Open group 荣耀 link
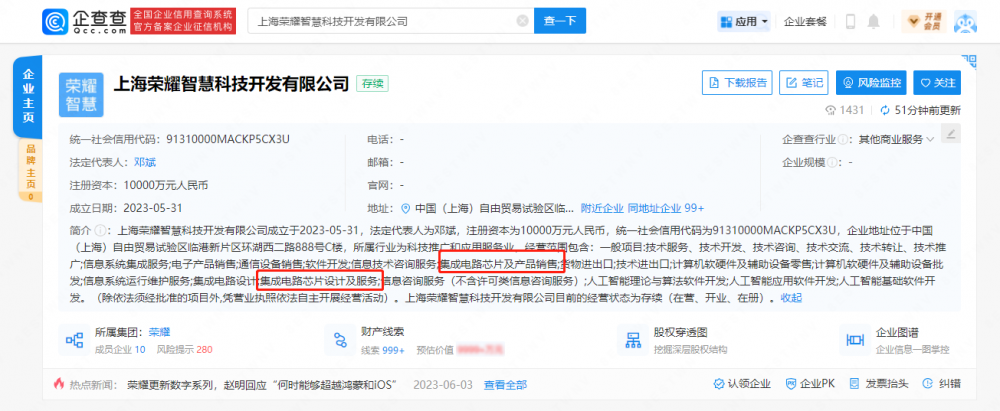 (159, 332)
